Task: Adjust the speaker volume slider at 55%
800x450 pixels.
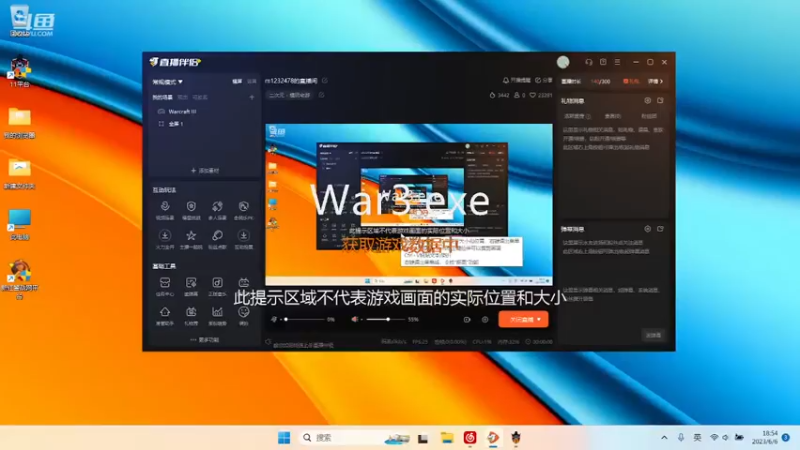Action: pos(385,319)
